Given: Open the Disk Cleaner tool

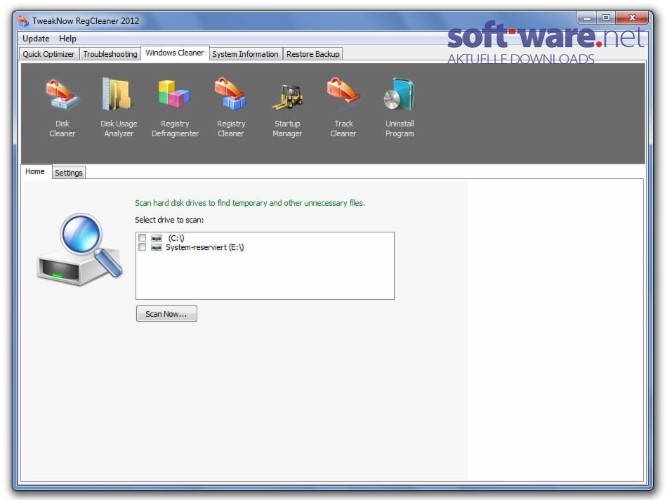Looking at the screenshot, I should click(62, 108).
